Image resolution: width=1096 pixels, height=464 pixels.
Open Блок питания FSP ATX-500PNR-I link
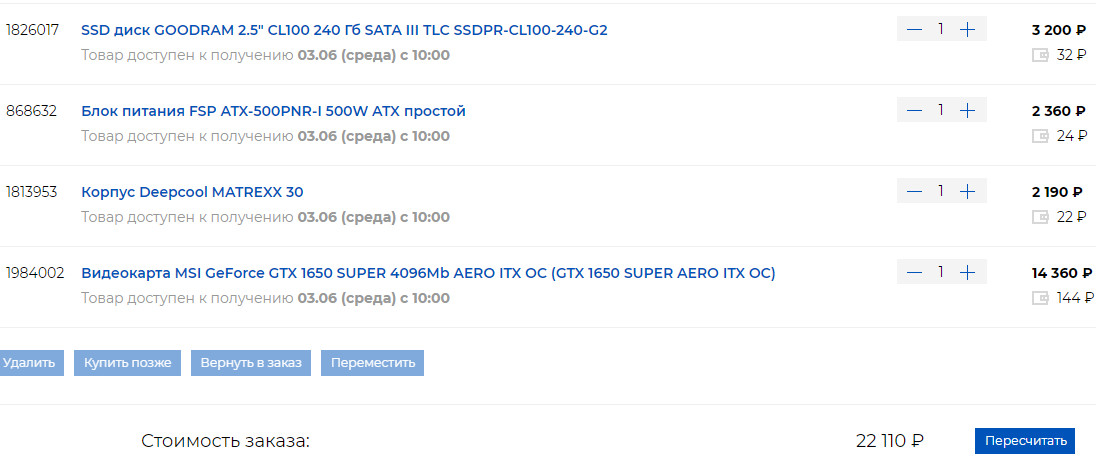coord(273,111)
